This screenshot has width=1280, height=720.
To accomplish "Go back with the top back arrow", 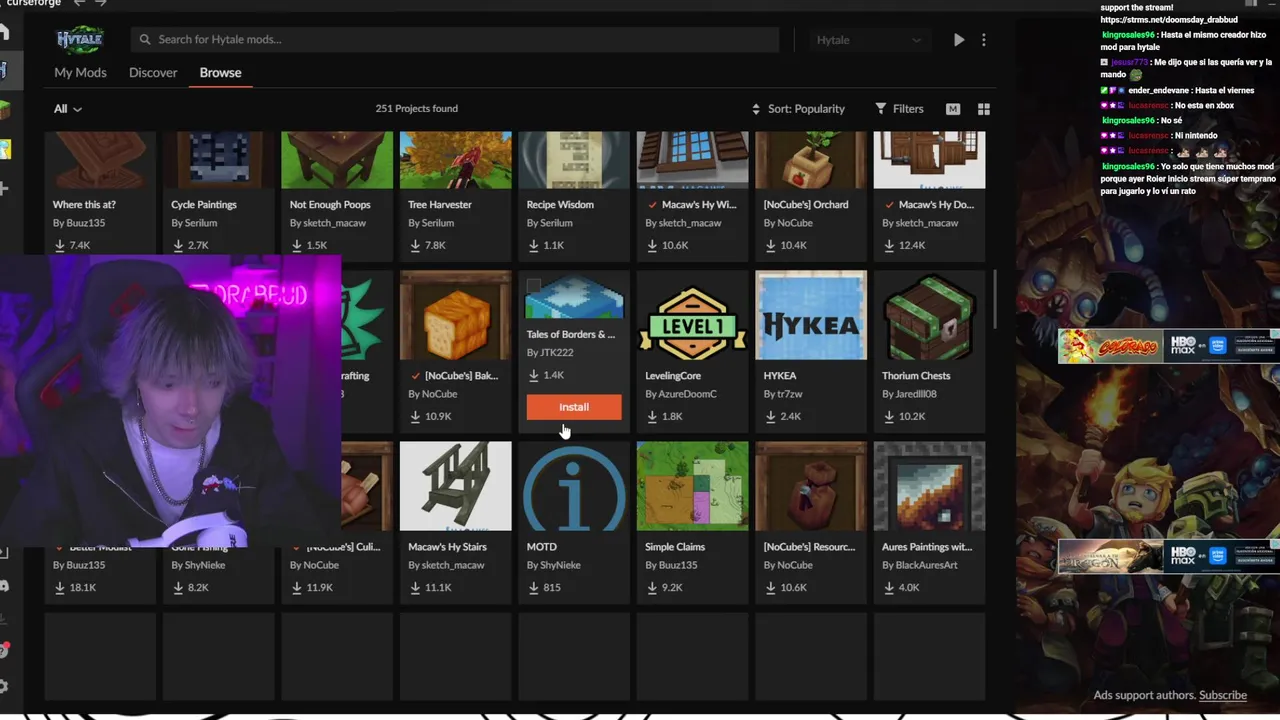I will [x=79, y=3].
